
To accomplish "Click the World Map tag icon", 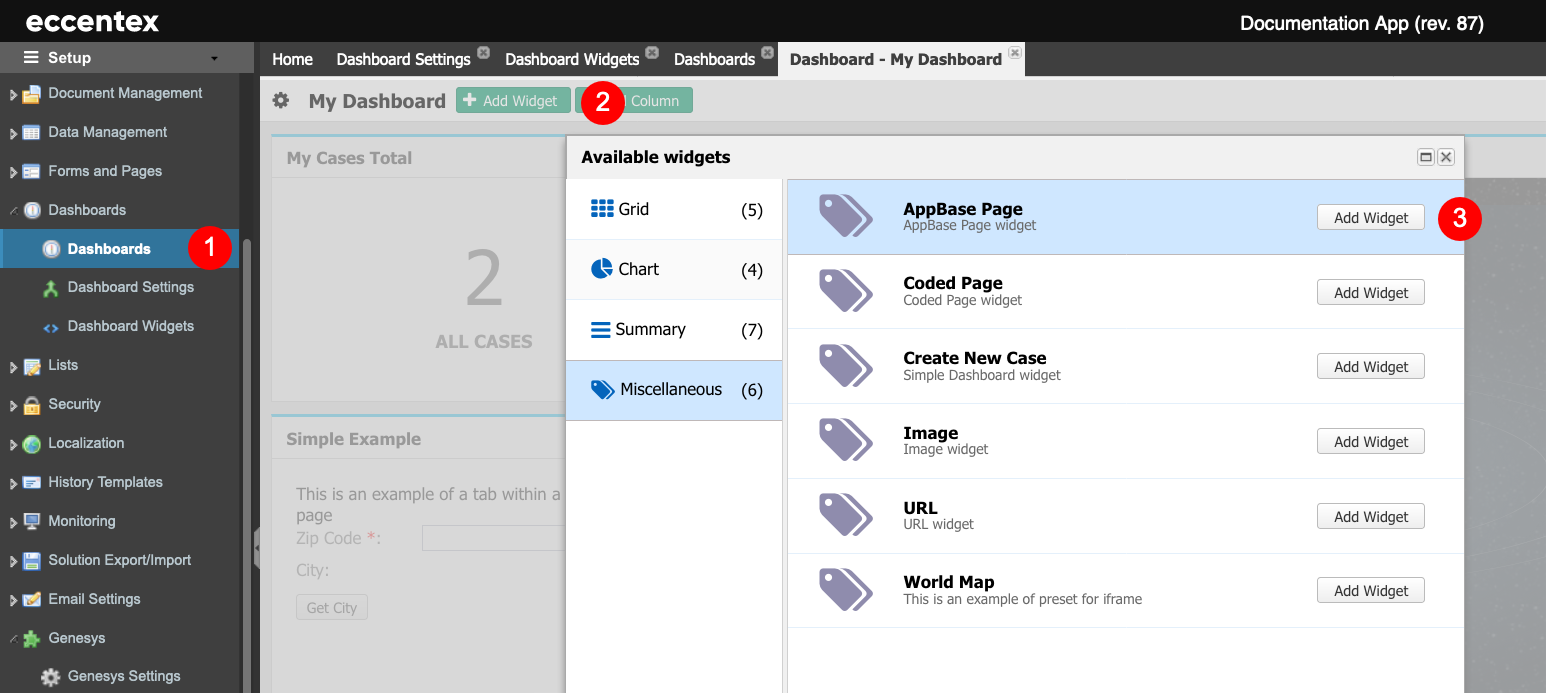I will coord(846,590).
